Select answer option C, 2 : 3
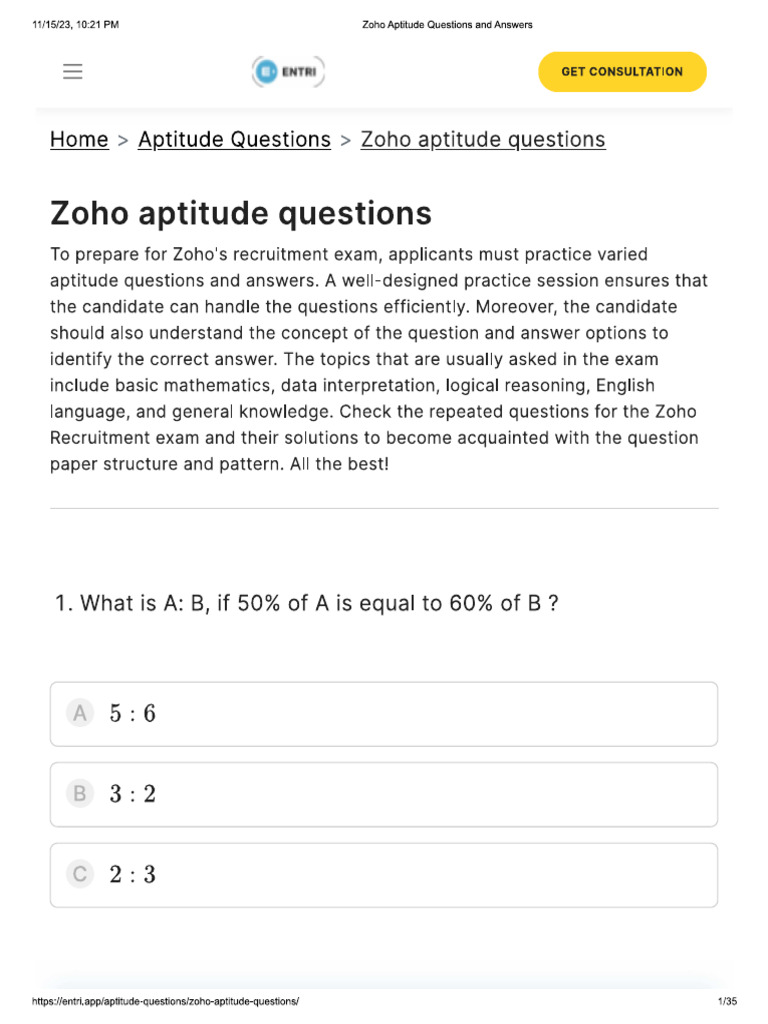Screen dimensions: 768x1024 (x=384, y=875)
